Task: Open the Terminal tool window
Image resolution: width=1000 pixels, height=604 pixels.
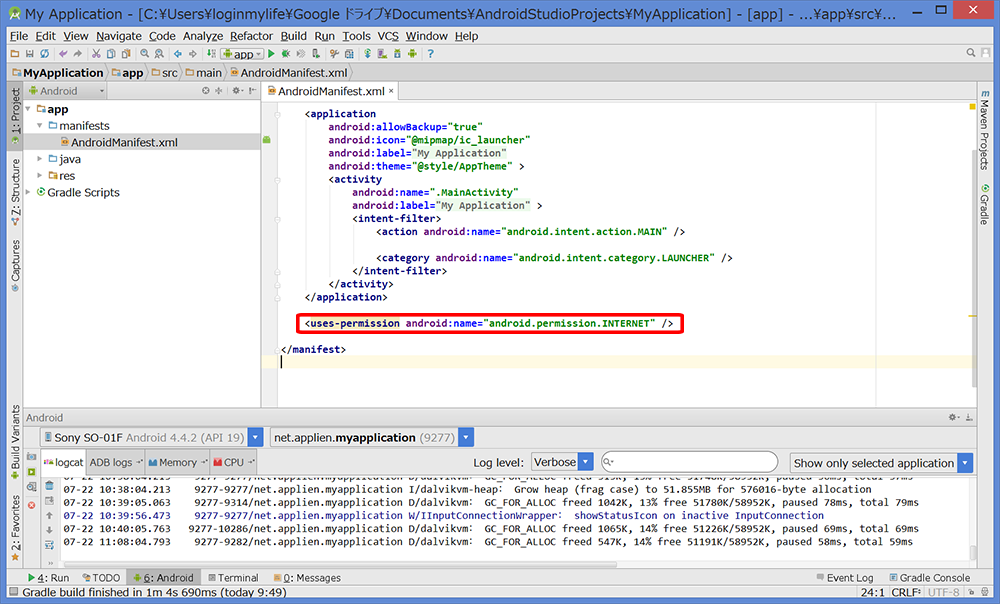Action: [233, 577]
